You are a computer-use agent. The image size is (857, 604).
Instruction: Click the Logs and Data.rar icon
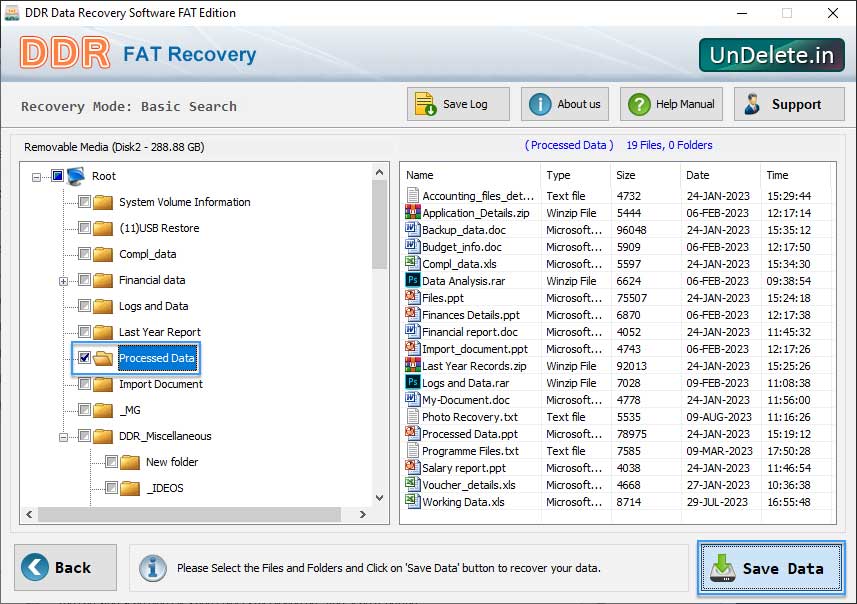413,382
